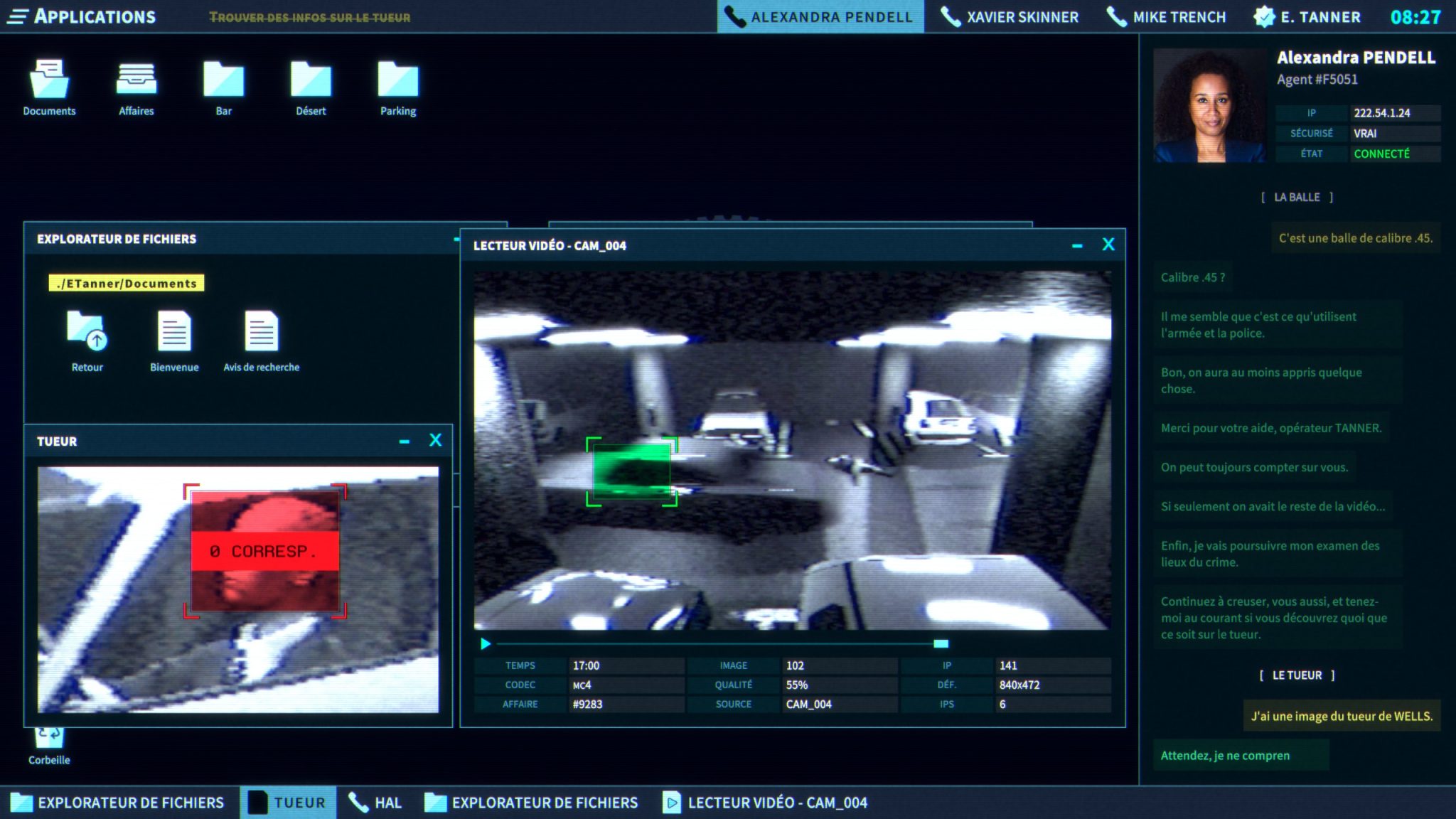Viewport: 1456px width, 819px height.
Task: Expand the LA BALLE section in the chat
Action: 1297,197
